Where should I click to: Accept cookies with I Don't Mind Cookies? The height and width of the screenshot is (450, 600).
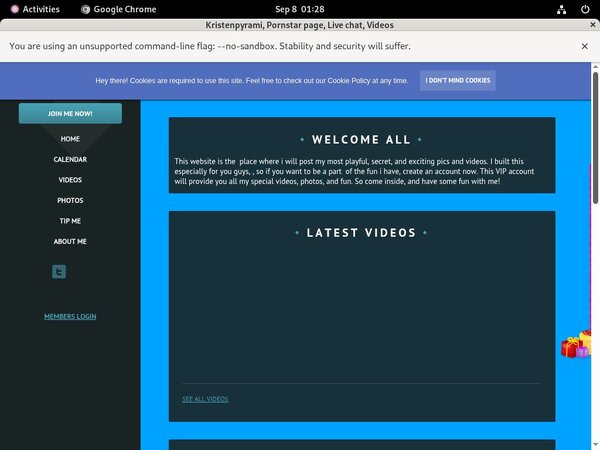coord(457,80)
